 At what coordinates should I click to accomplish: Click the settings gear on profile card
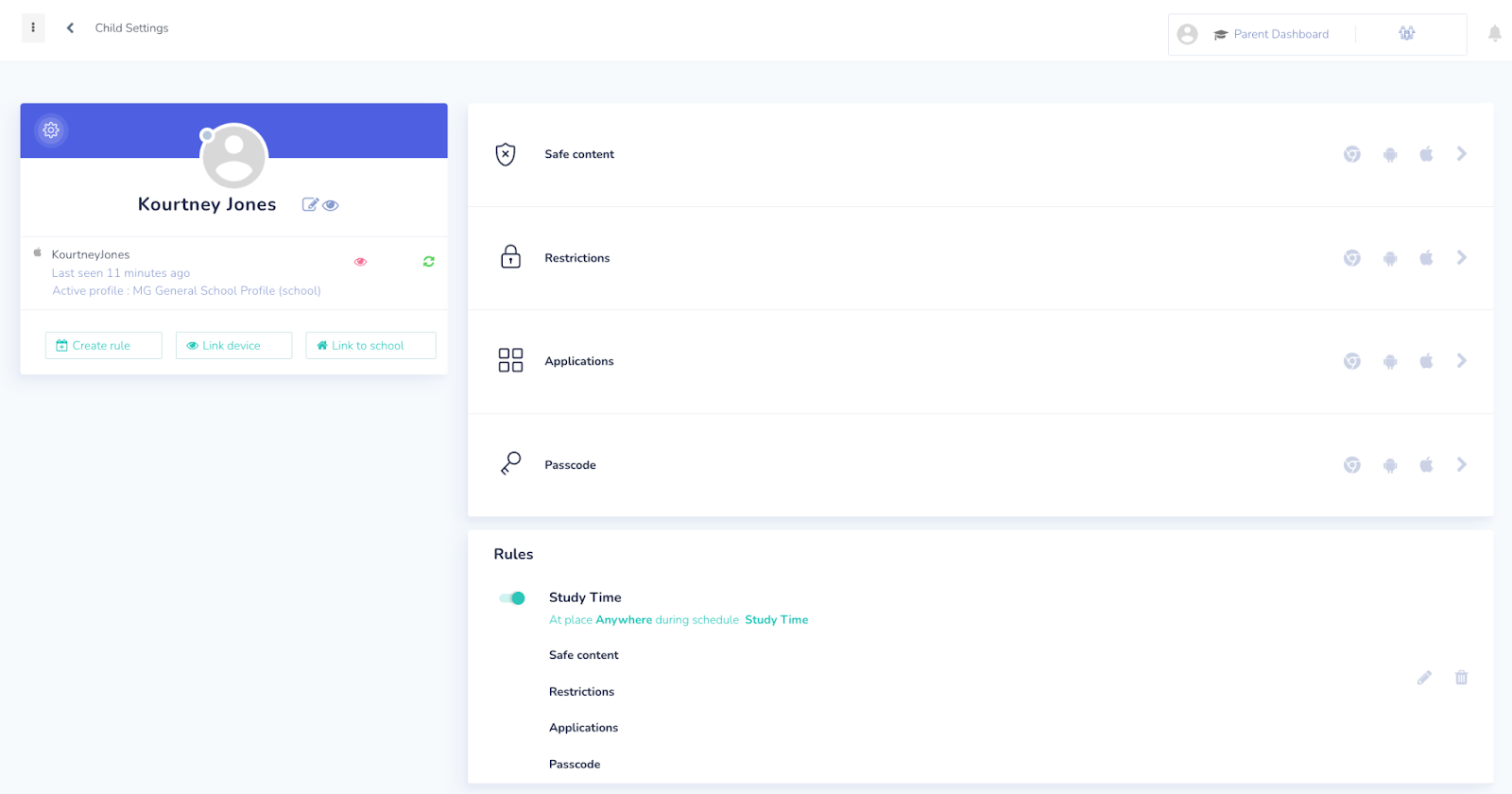51,130
